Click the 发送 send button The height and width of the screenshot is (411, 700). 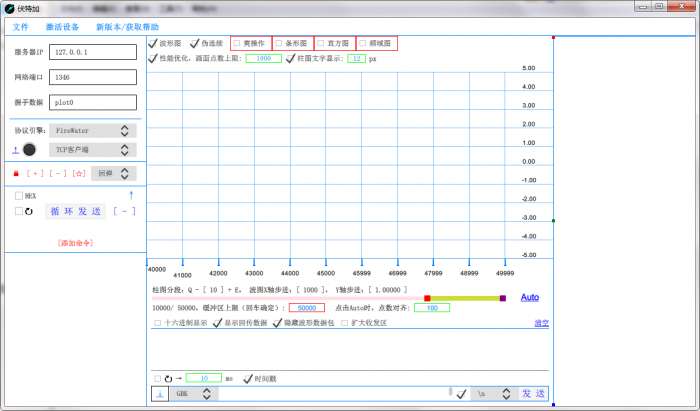coord(533,394)
